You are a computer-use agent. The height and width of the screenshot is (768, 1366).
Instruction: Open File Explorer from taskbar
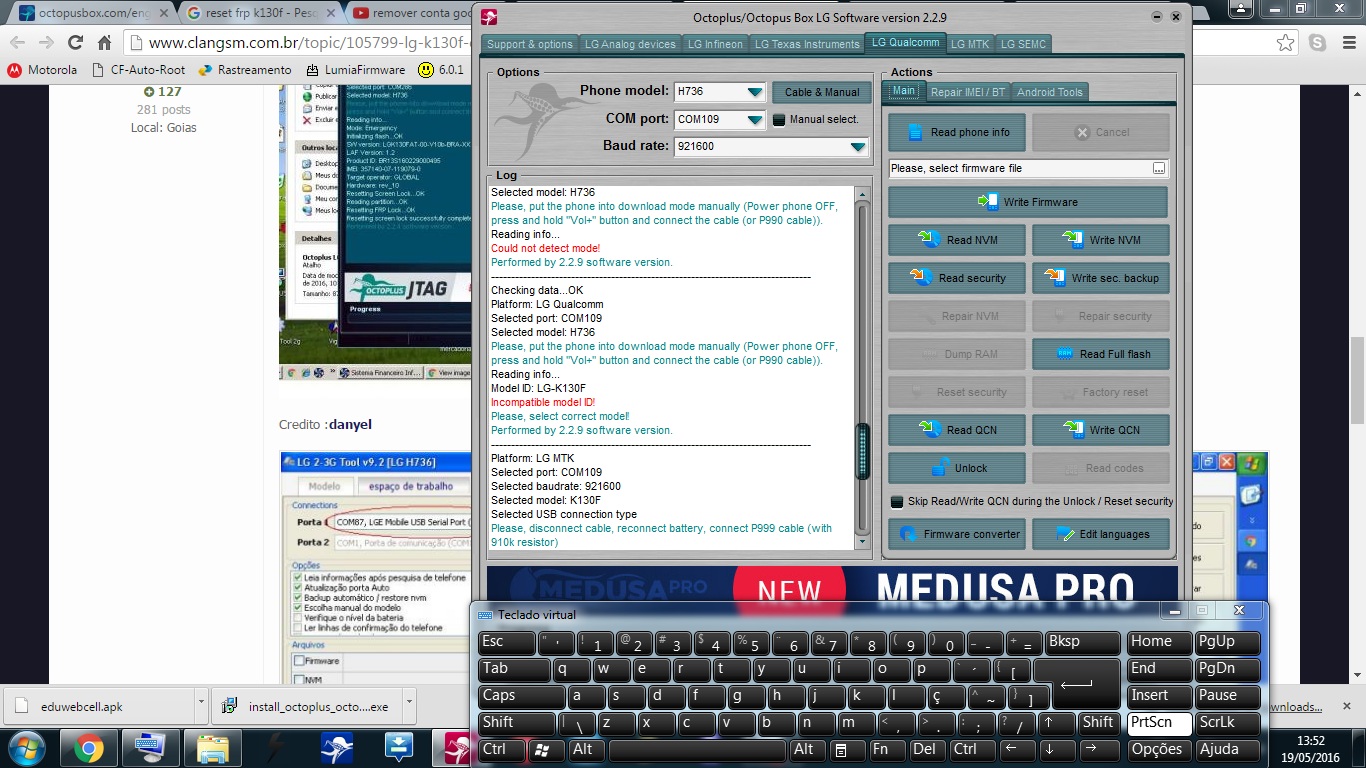click(212, 747)
